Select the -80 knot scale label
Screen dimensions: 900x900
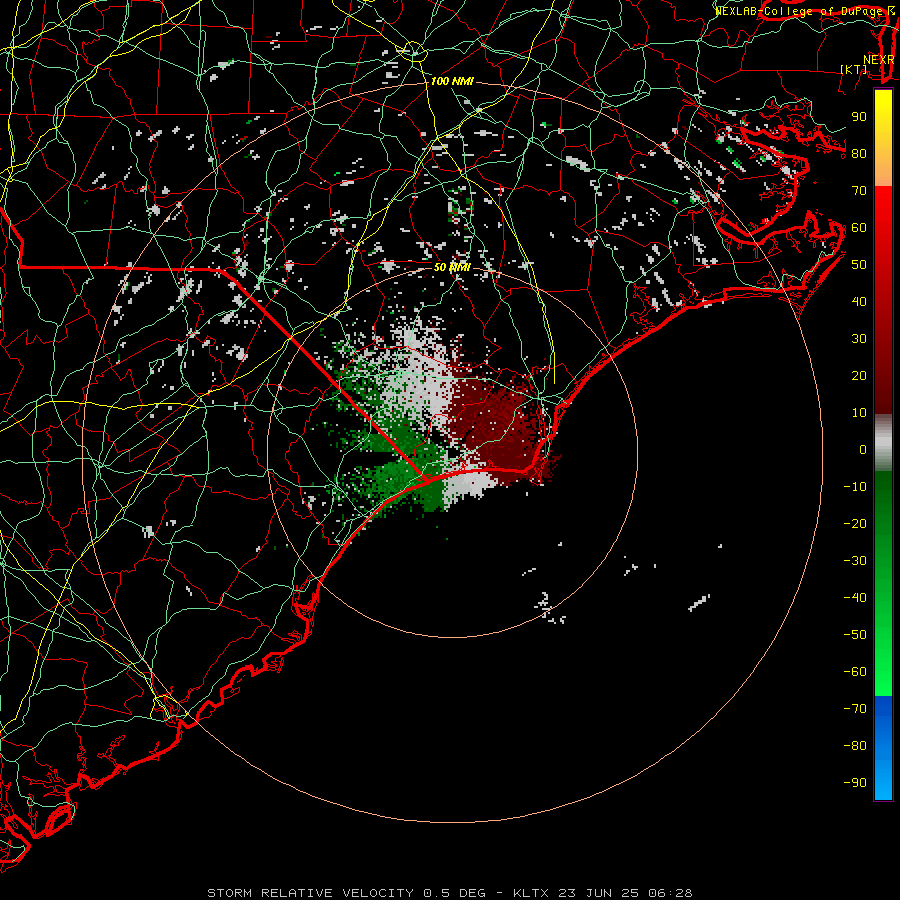(x=855, y=746)
